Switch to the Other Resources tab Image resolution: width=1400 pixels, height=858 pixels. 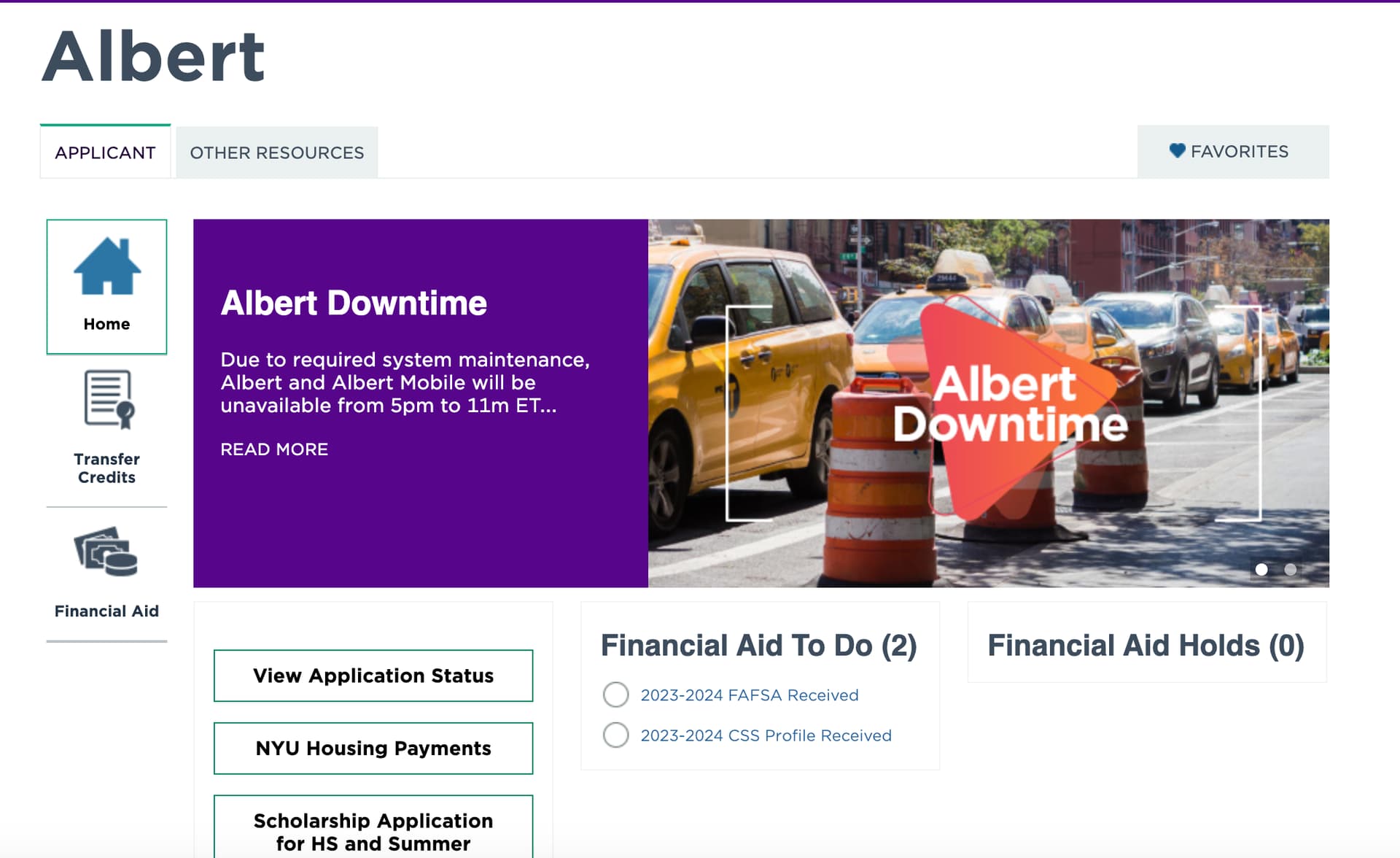click(276, 152)
